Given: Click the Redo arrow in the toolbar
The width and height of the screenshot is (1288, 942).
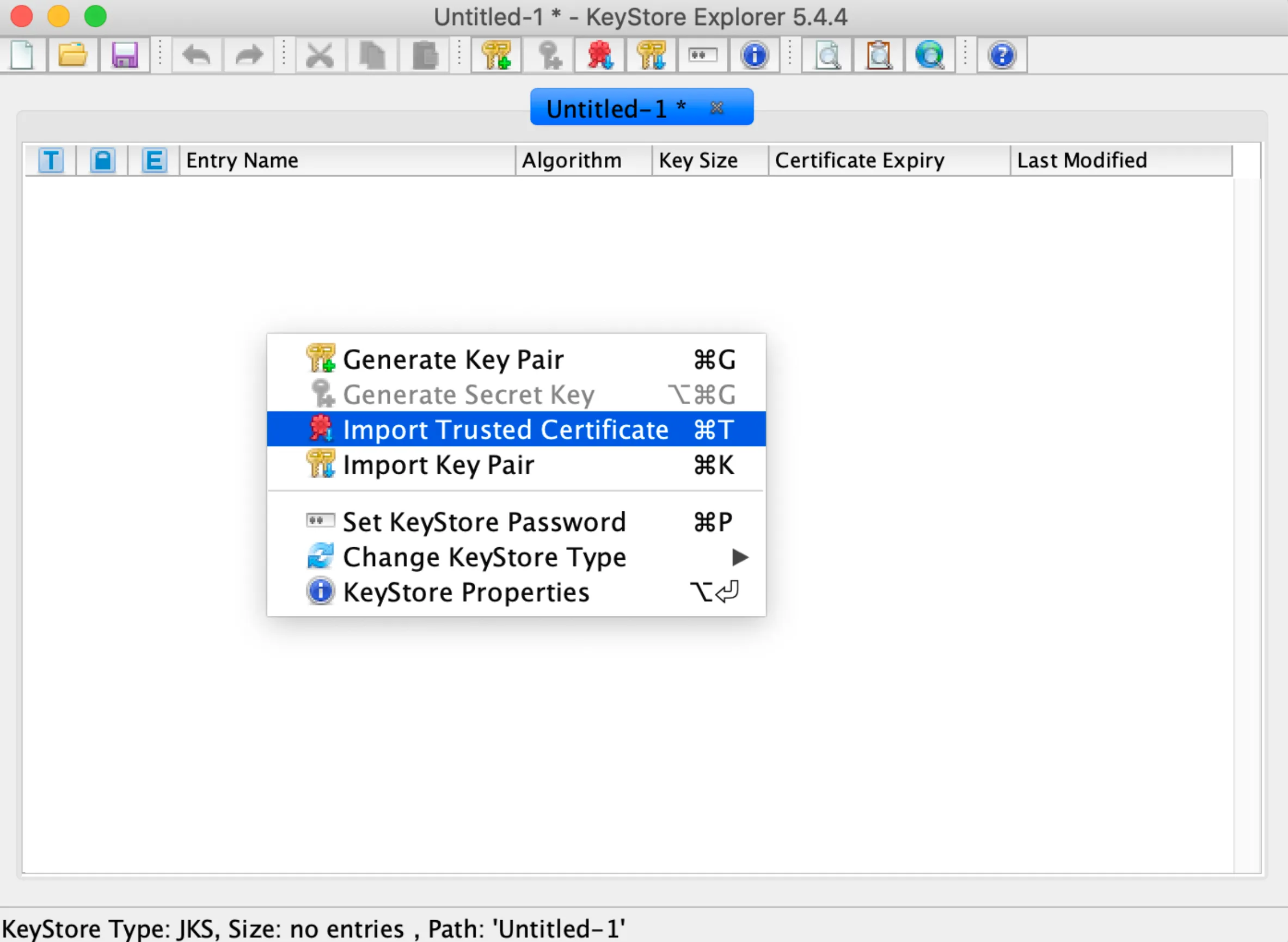Looking at the screenshot, I should [x=249, y=56].
